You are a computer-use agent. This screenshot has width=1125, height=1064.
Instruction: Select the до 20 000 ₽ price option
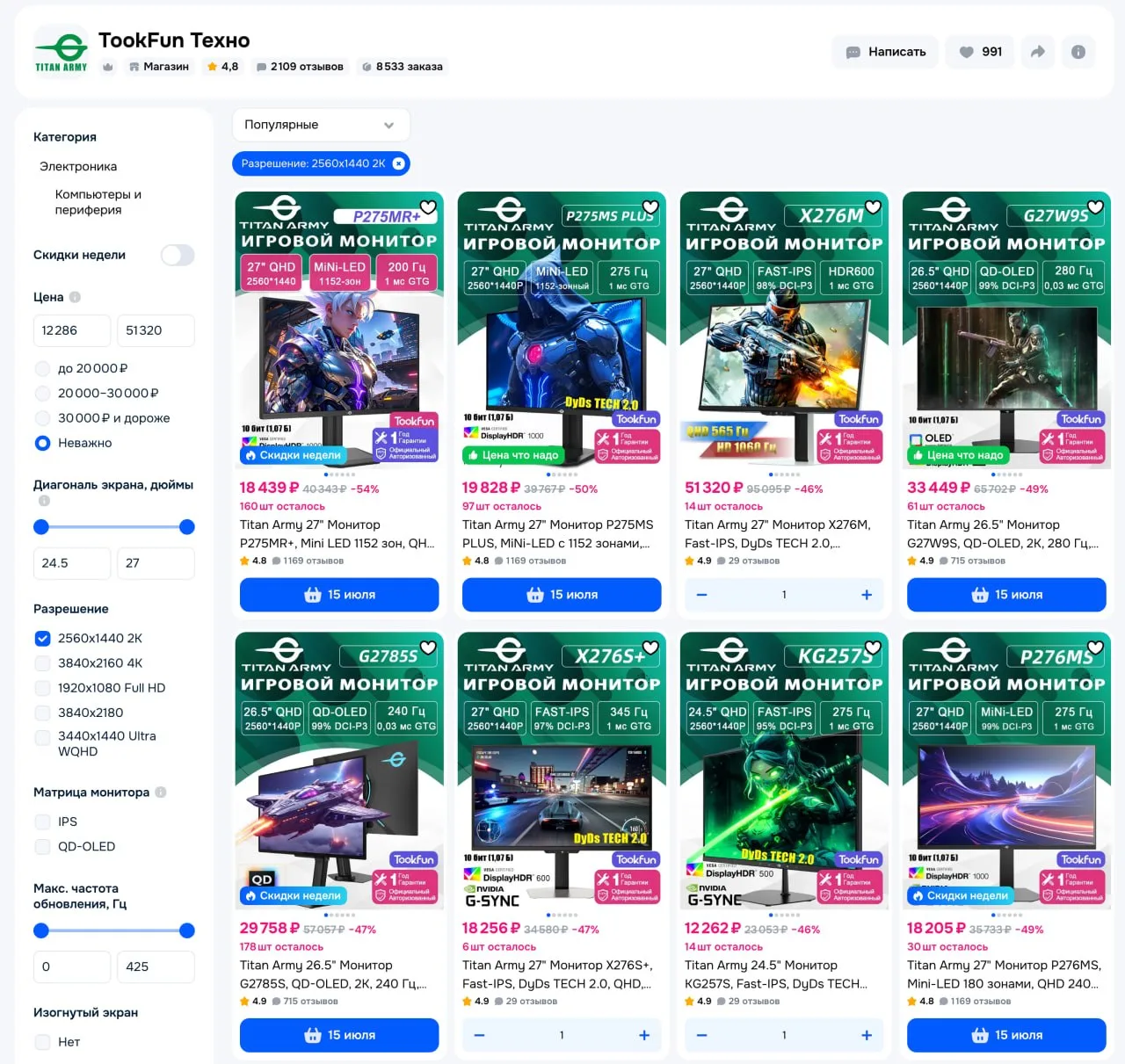point(42,368)
